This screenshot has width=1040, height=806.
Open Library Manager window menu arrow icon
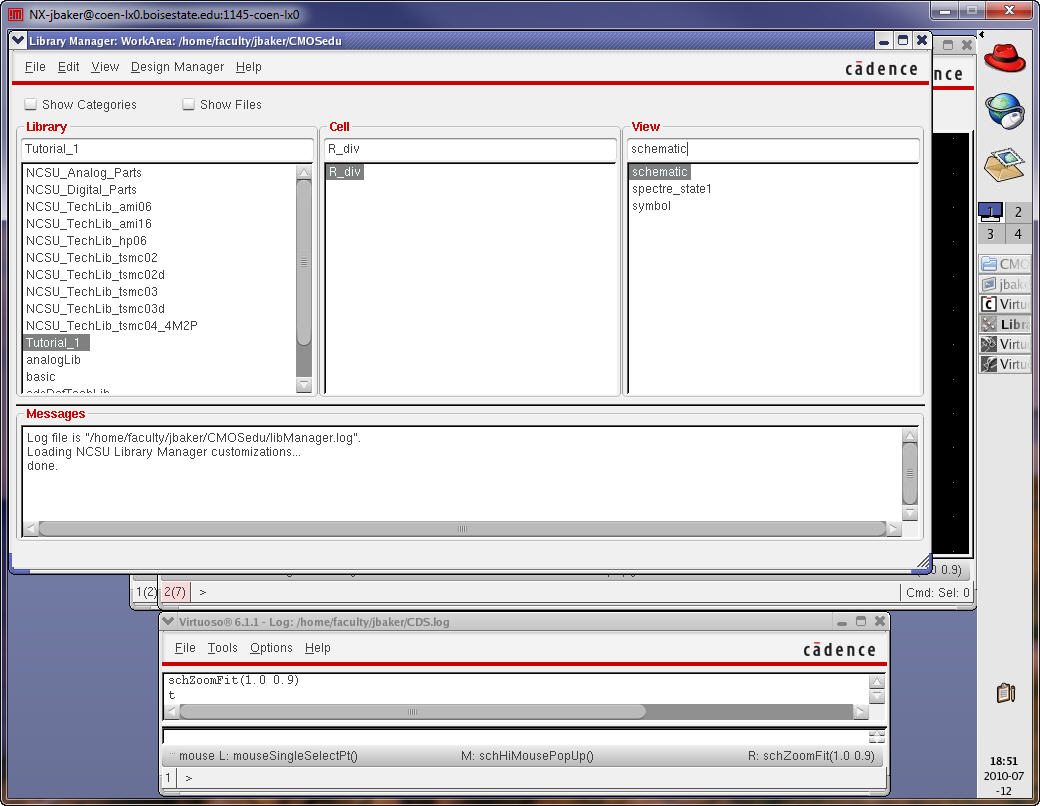(18, 40)
